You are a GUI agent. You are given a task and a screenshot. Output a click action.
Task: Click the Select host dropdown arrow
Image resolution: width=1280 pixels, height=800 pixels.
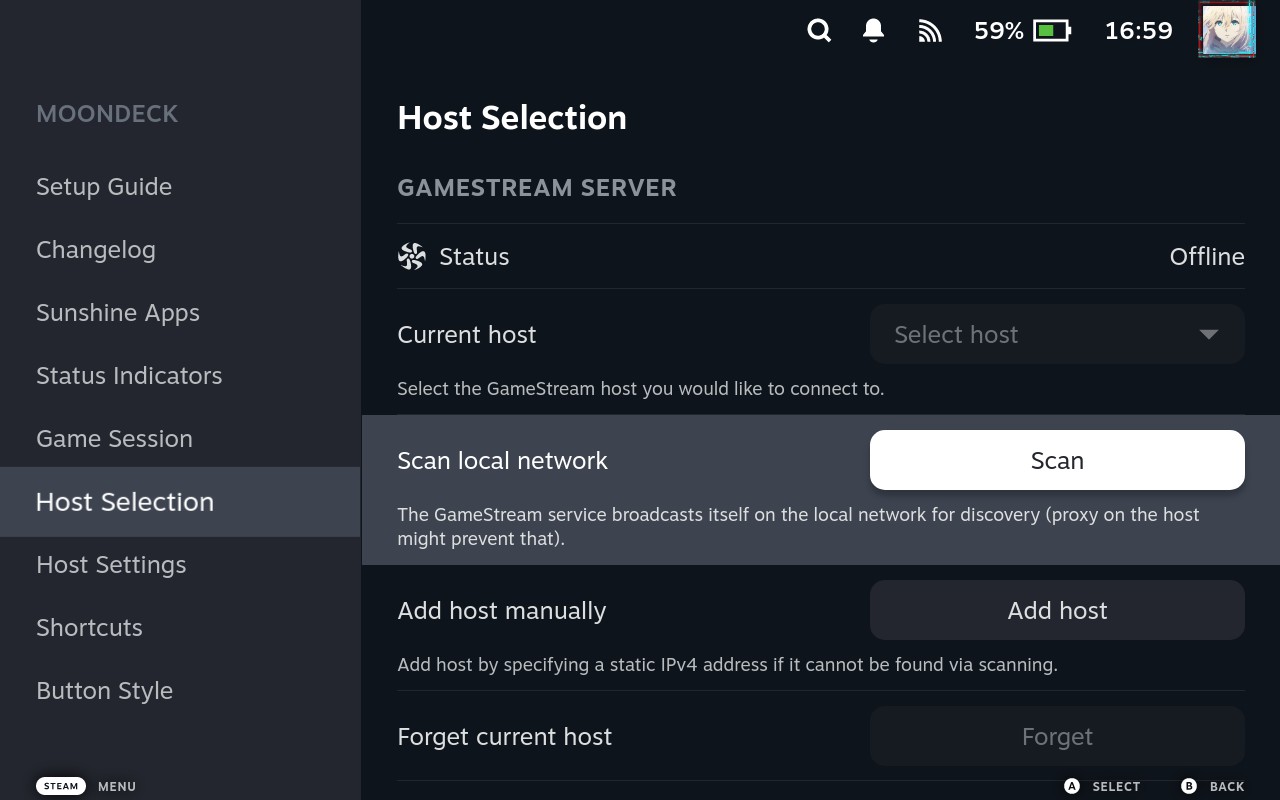[1208, 335]
